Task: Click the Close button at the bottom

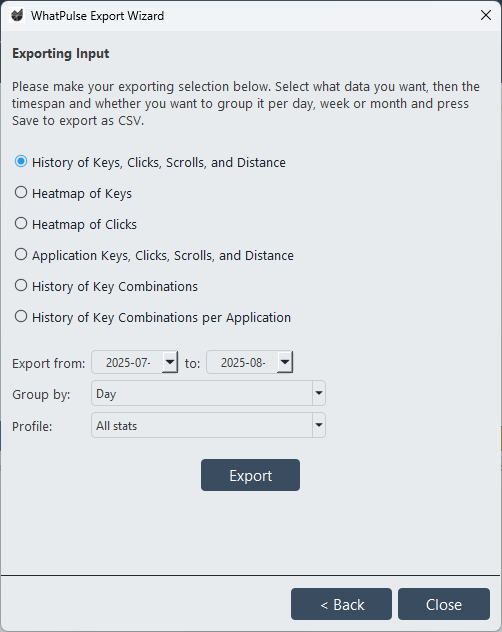Action: [x=444, y=604]
